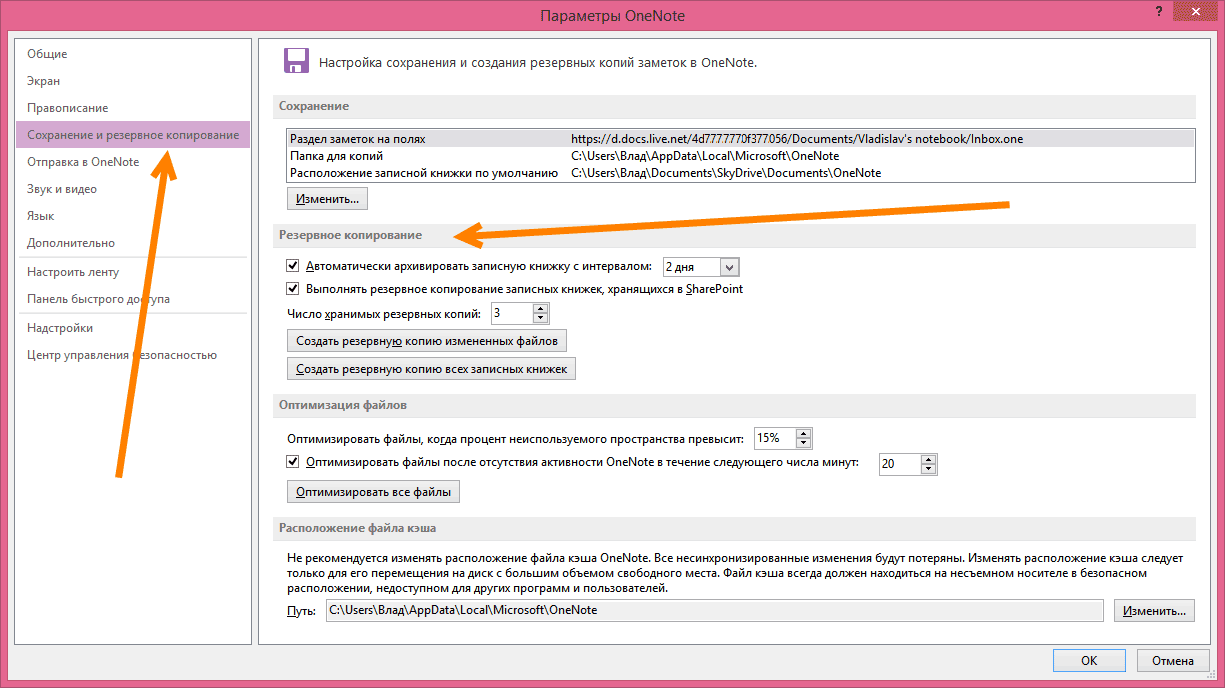Viewport: 1225px width, 688px height.
Task: Decrease the unused space percentage value
Action: (x=804, y=443)
